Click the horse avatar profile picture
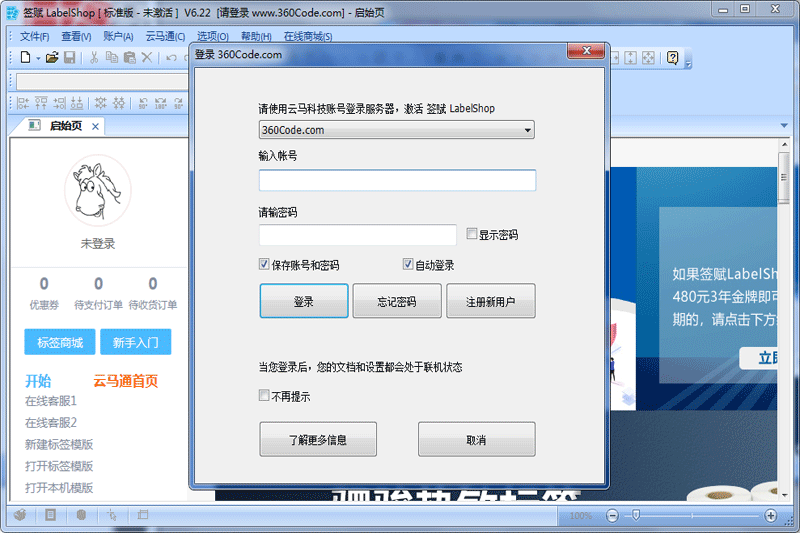Image resolution: width=800 pixels, height=533 pixels. (x=97, y=191)
